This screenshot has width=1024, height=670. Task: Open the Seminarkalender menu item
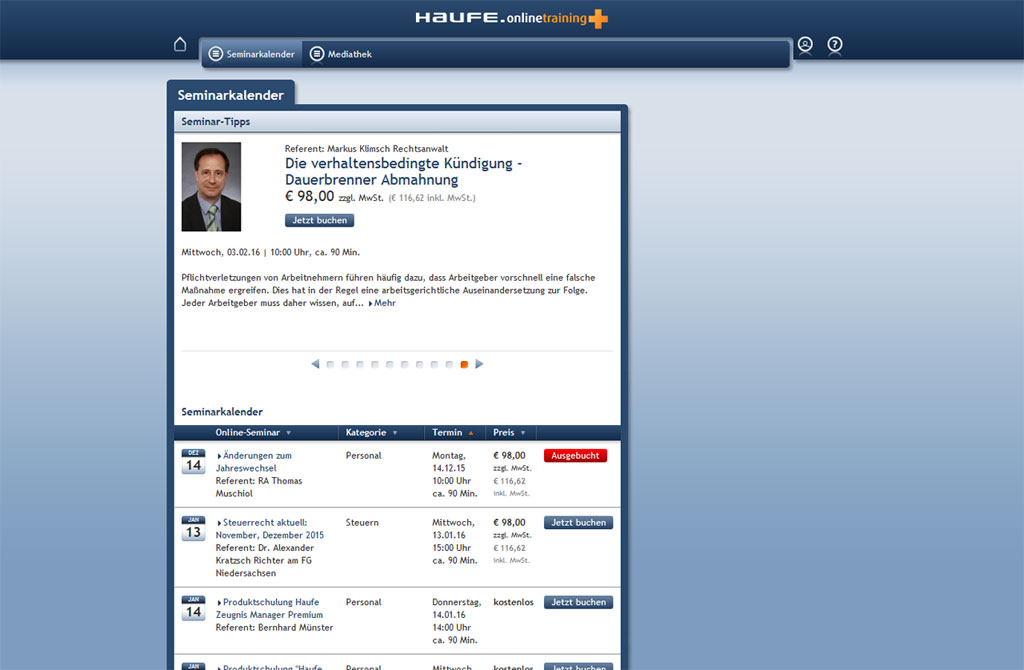coord(251,54)
